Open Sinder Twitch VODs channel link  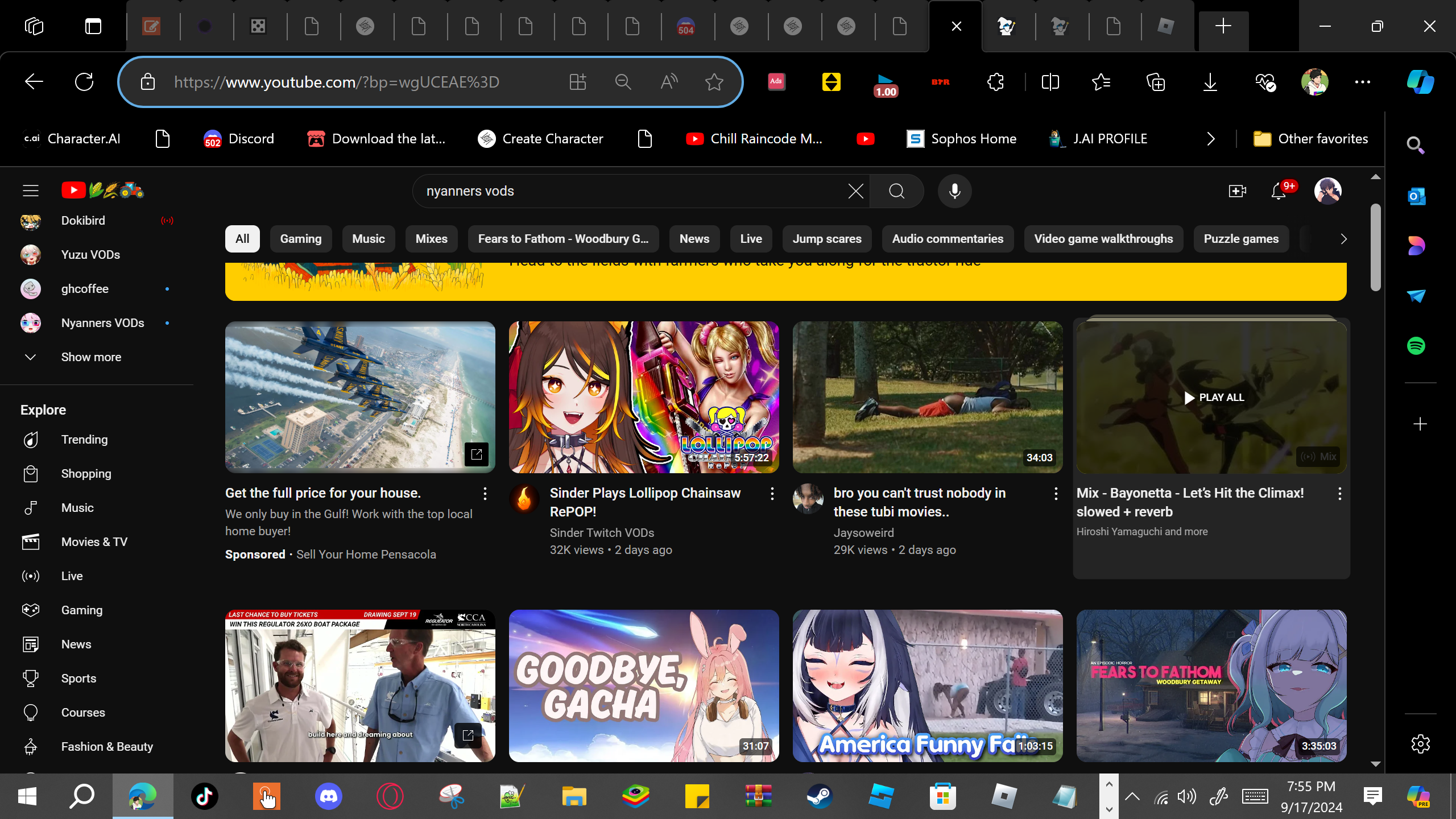click(x=602, y=533)
